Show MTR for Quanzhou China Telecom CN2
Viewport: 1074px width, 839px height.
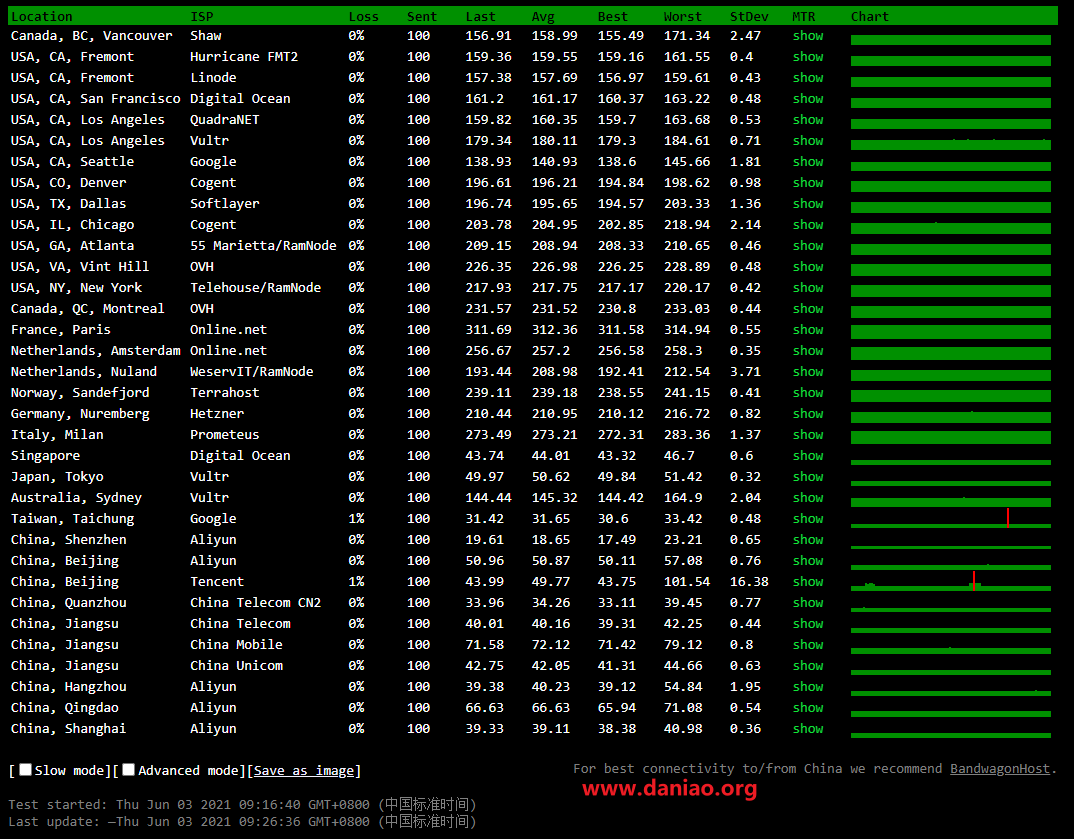[x=808, y=603]
